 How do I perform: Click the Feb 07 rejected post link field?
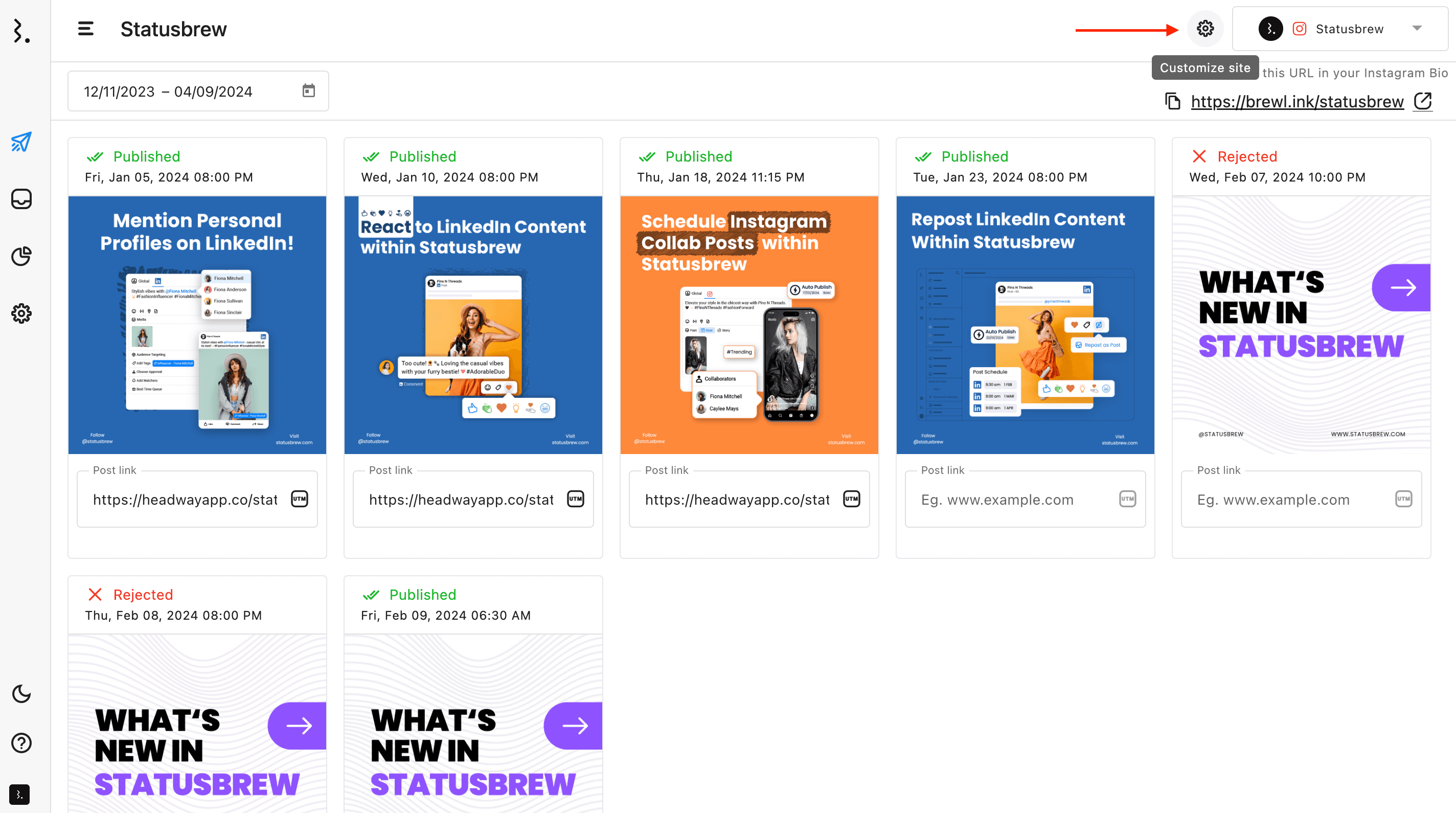1301,499
